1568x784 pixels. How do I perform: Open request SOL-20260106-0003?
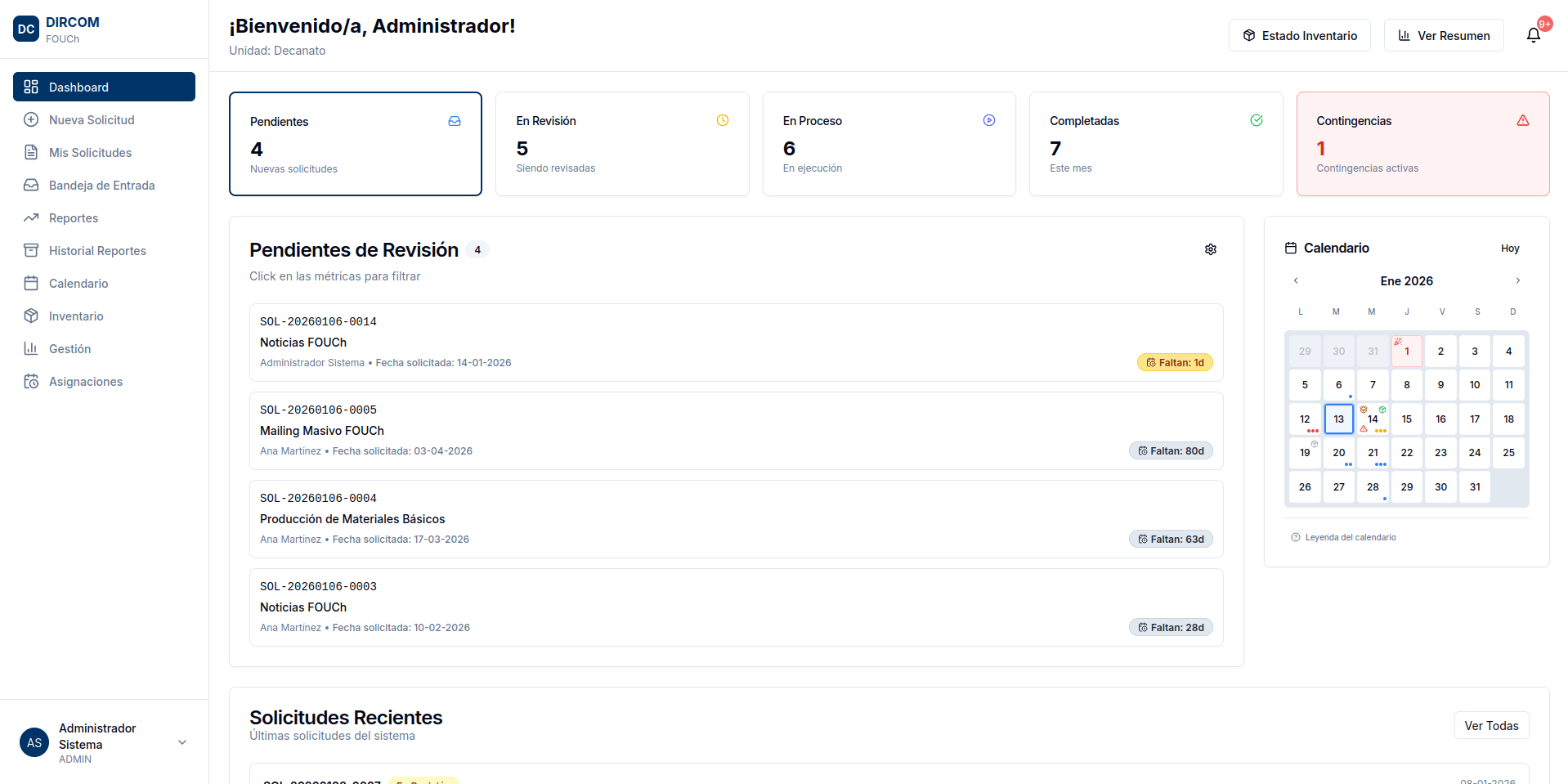click(737, 607)
